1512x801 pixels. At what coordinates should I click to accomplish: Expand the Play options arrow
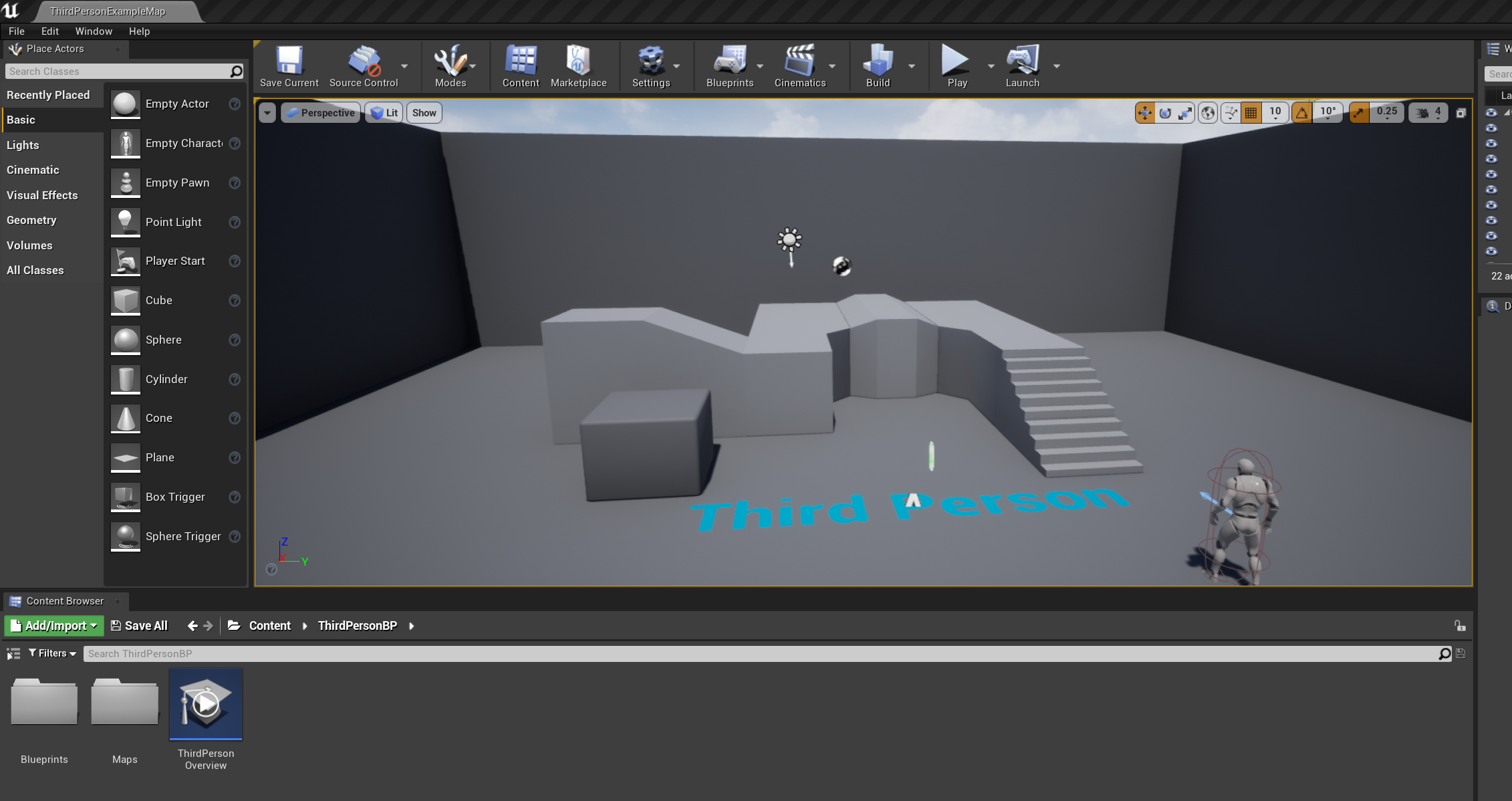click(x=991, y=66)
